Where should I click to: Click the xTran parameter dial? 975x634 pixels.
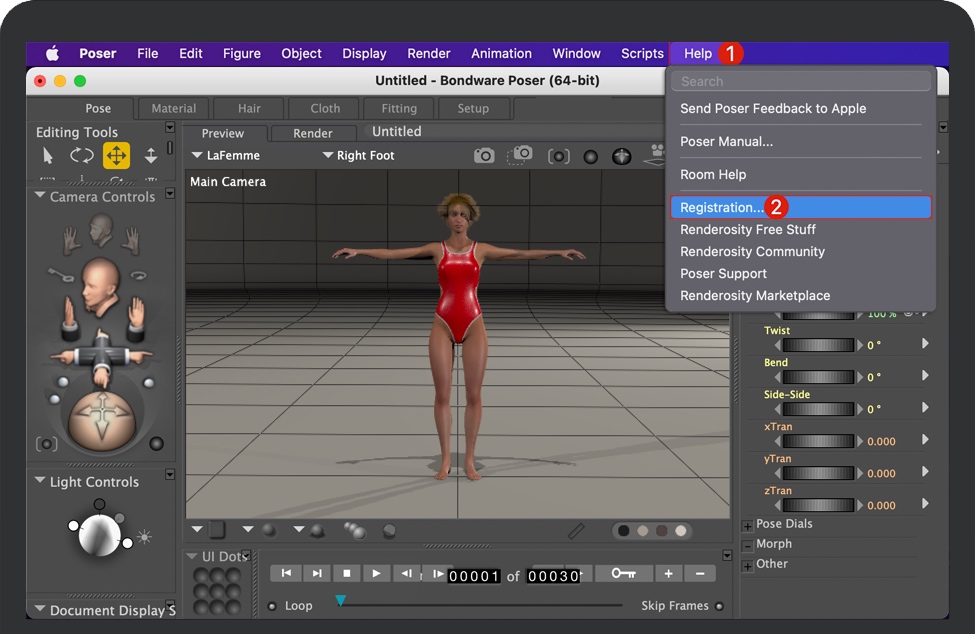point(818,441)
